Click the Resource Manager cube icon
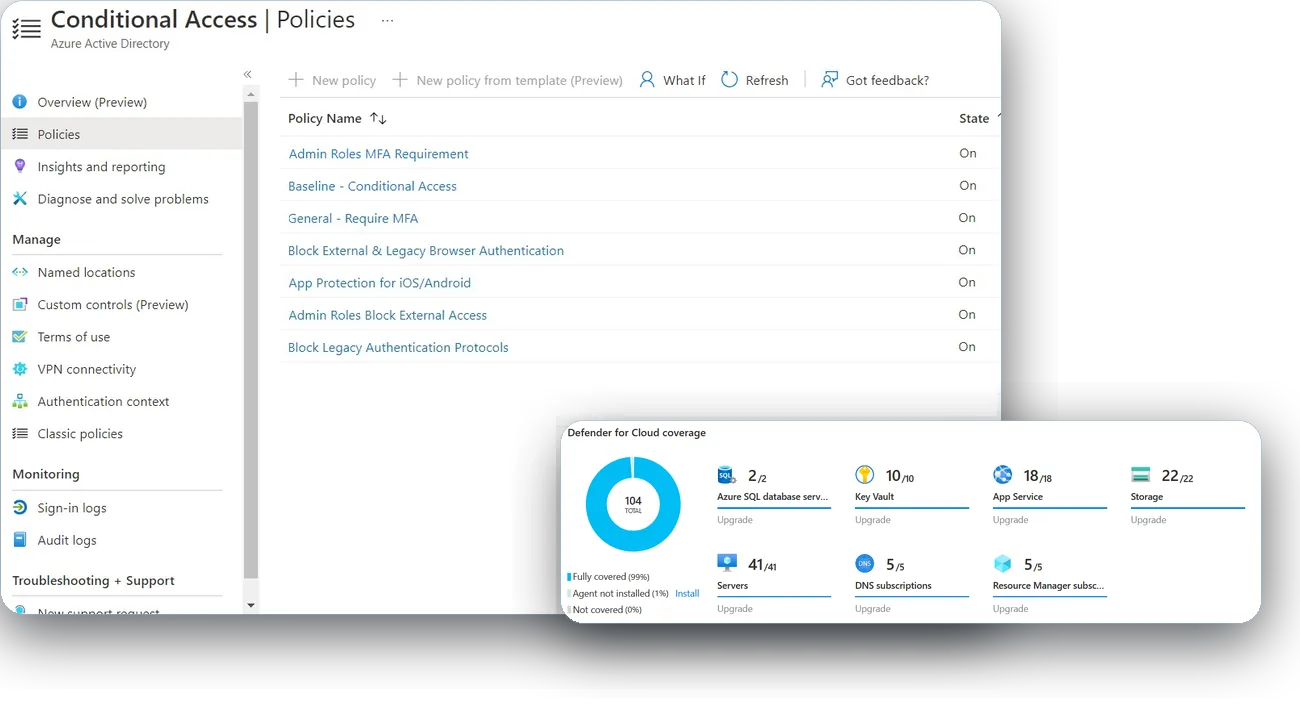Image resolution: width=1300 pixels, height=718 pixels. click(1003, 563)
